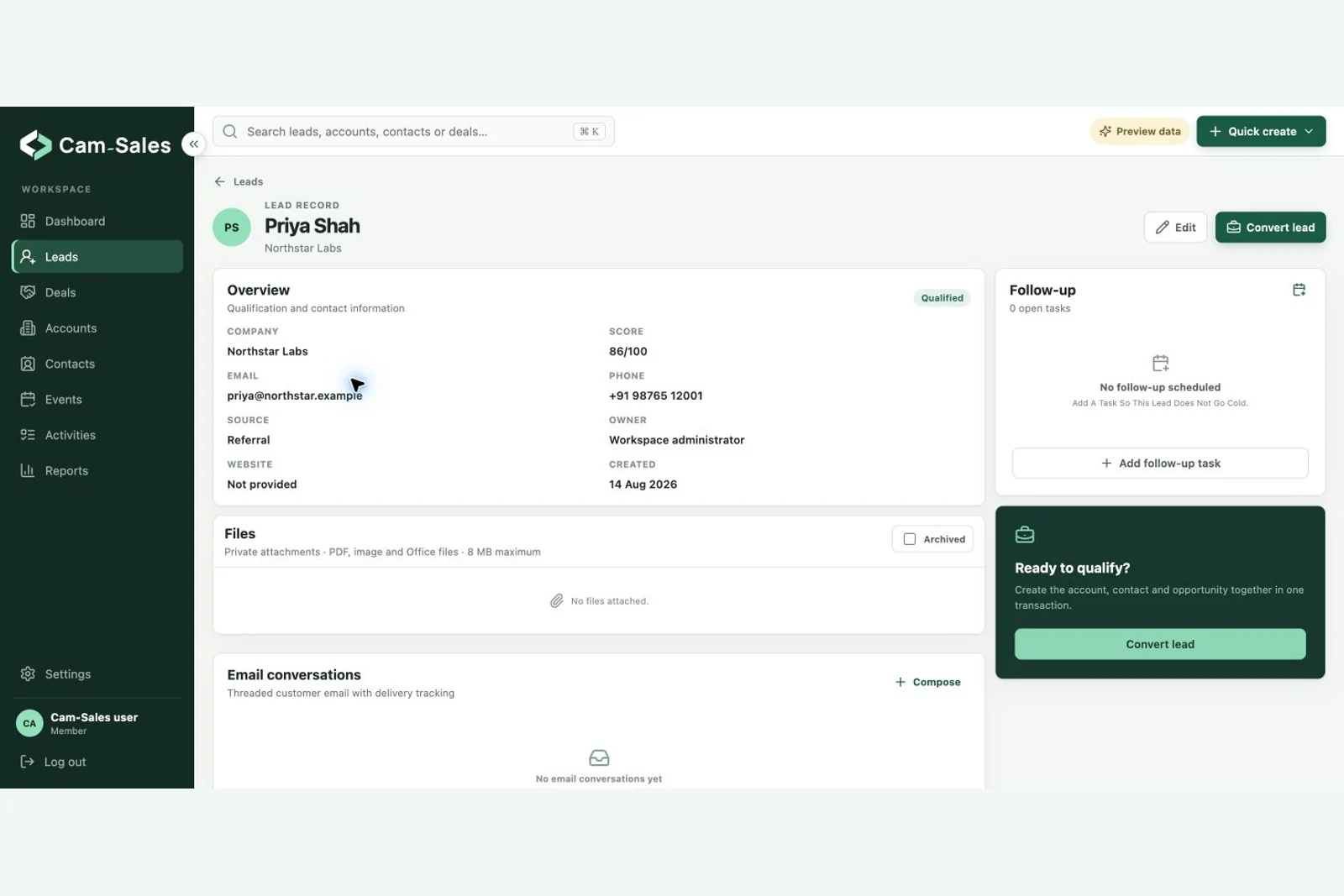Click the paperclip icon in Files

[556, 601]
